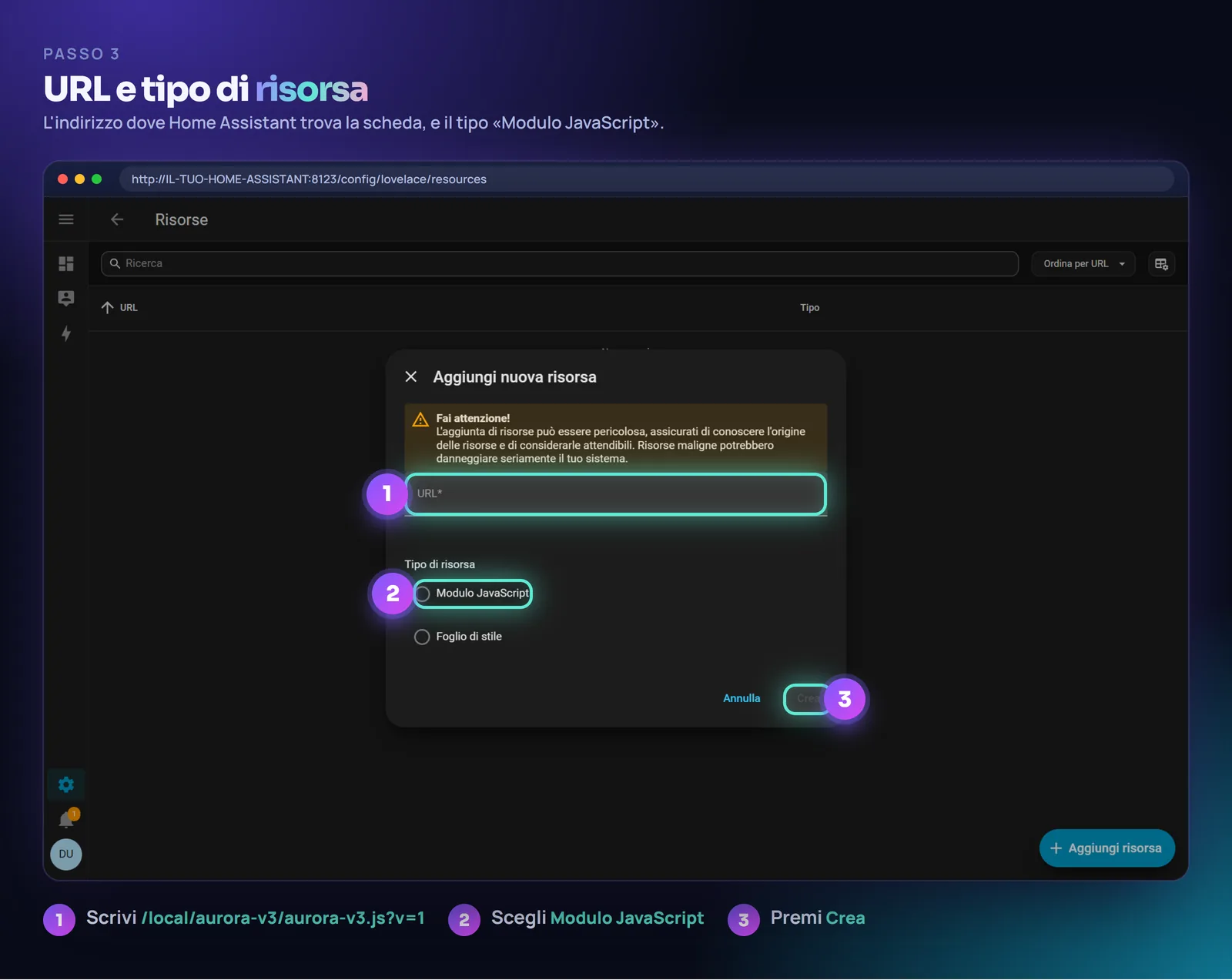Open the table settings icon
The width and height of the screenshot is (1232, 980).
[1161, 264]
